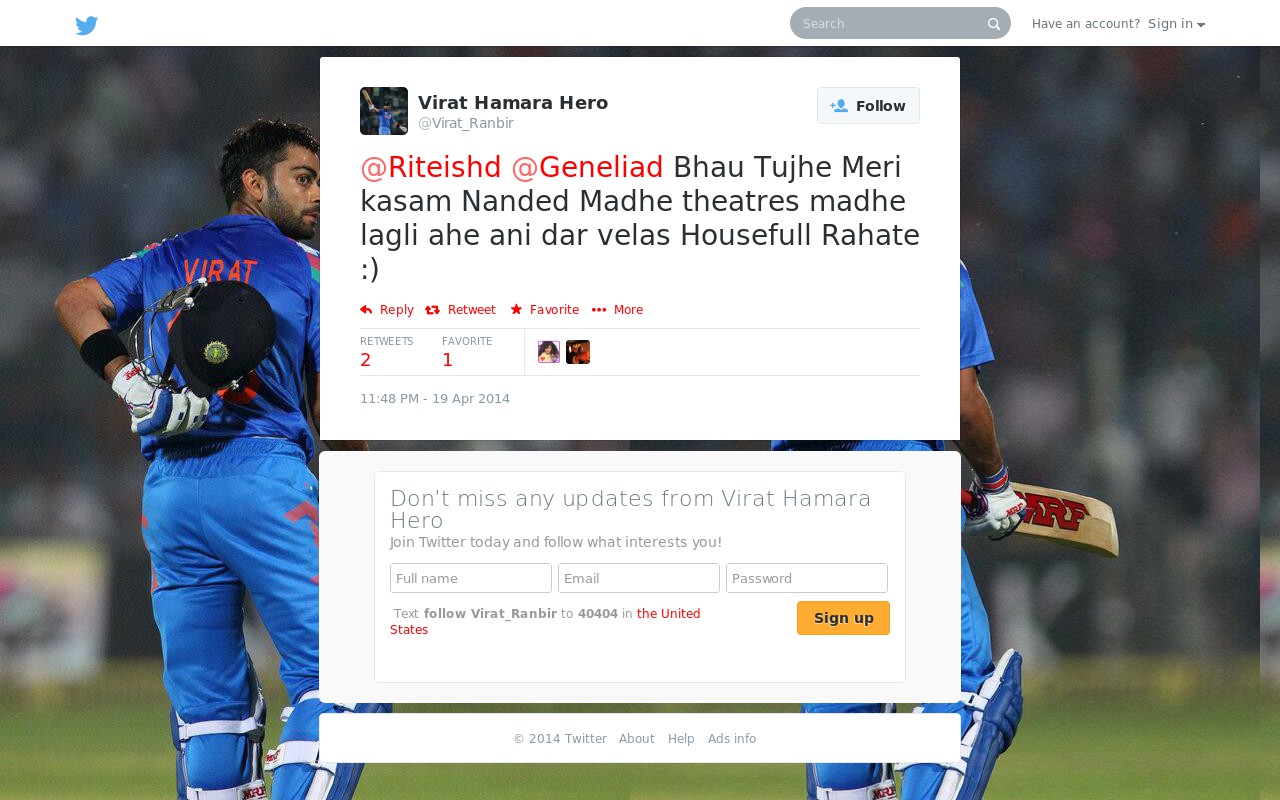Click the Twitter bird logo

(x=87, y=25)
